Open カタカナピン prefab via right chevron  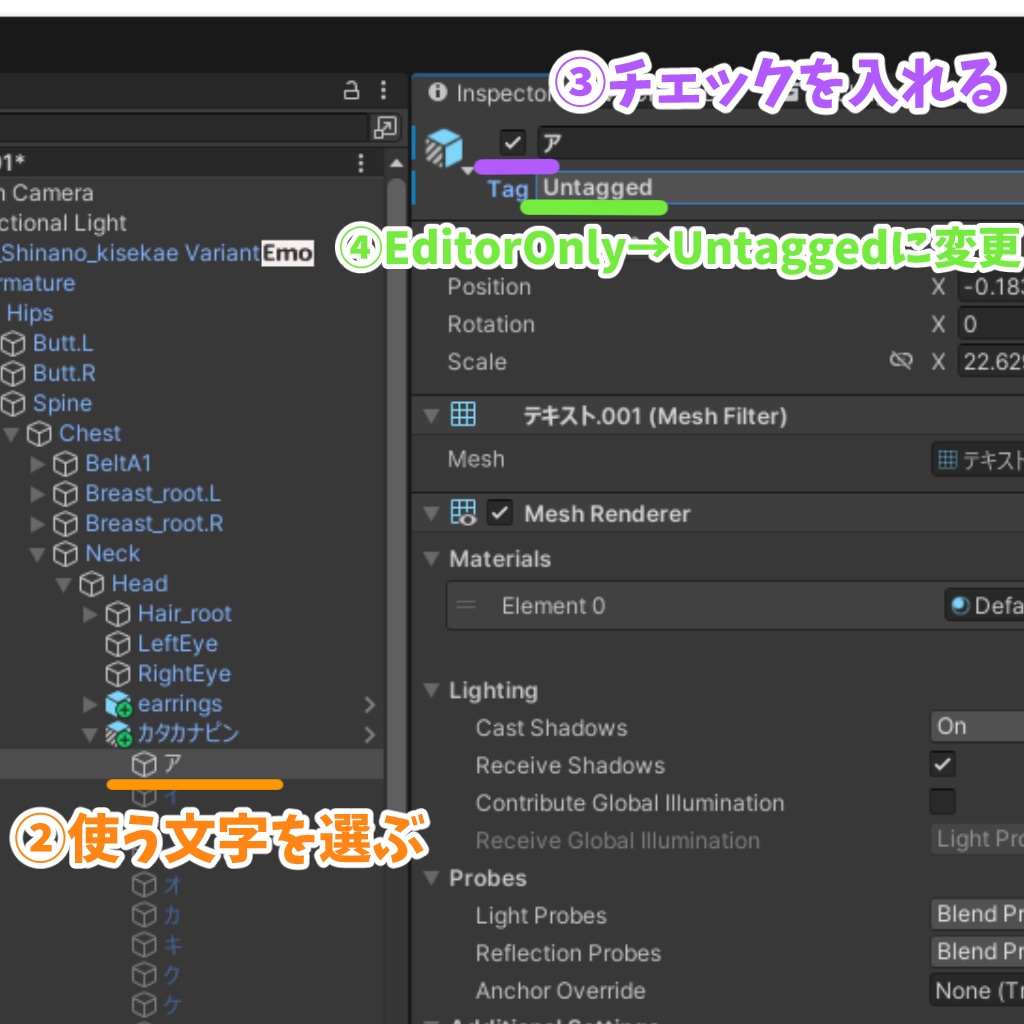click(x=370, y=735)
